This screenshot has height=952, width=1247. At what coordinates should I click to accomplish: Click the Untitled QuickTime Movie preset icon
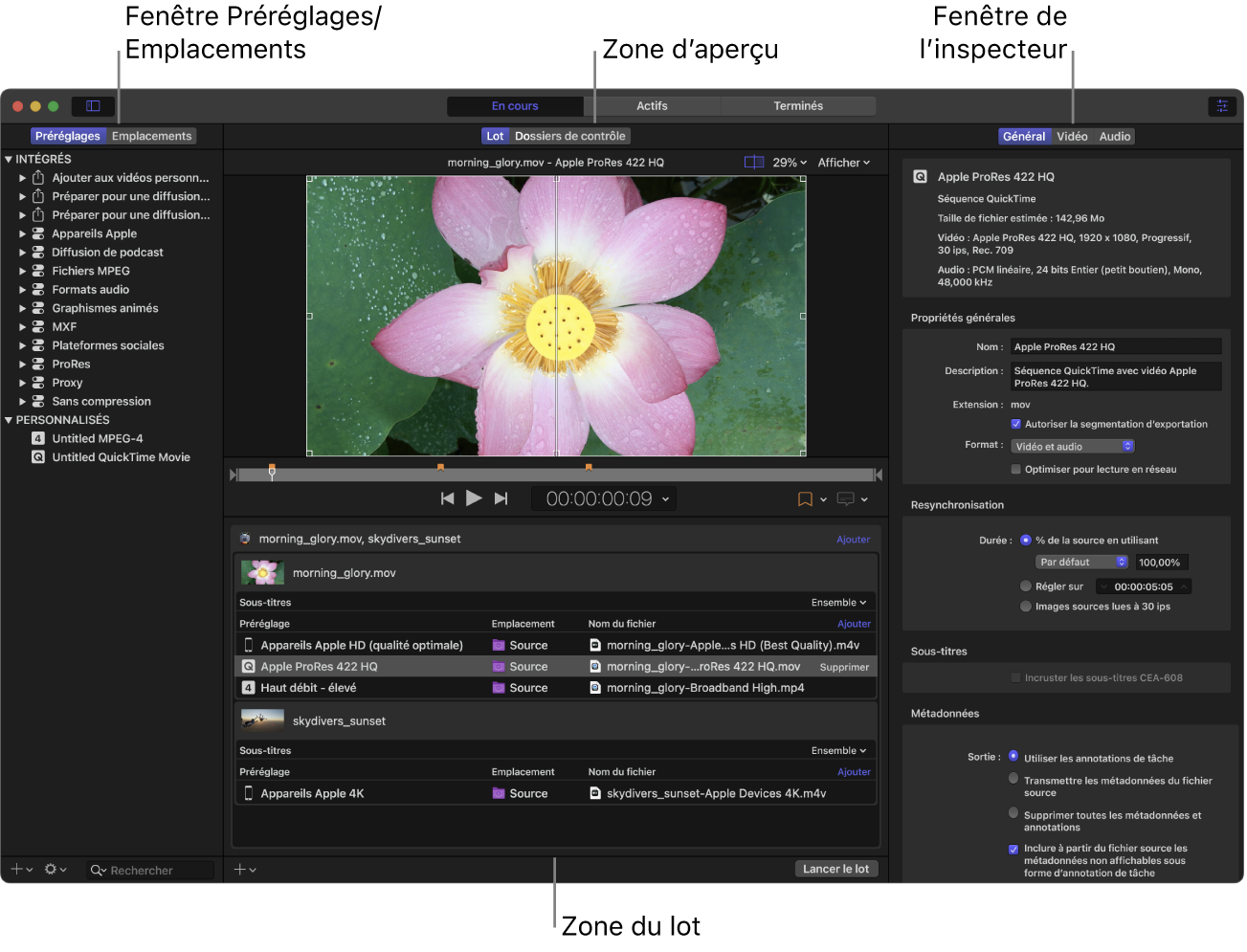pos(38,457)
